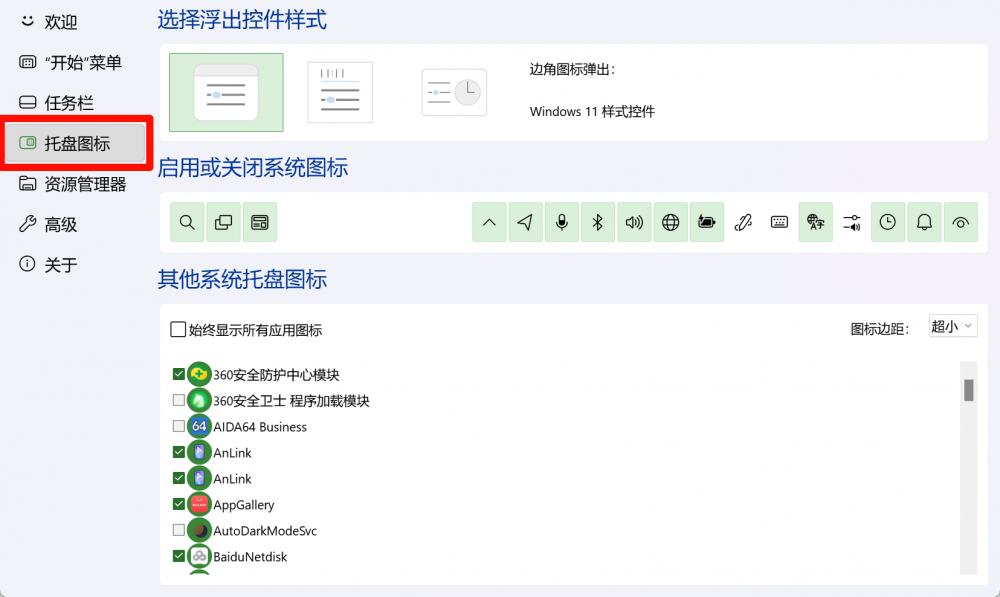
Task: Check the AIDA64 Business checkbox
Action: [179, 426]
